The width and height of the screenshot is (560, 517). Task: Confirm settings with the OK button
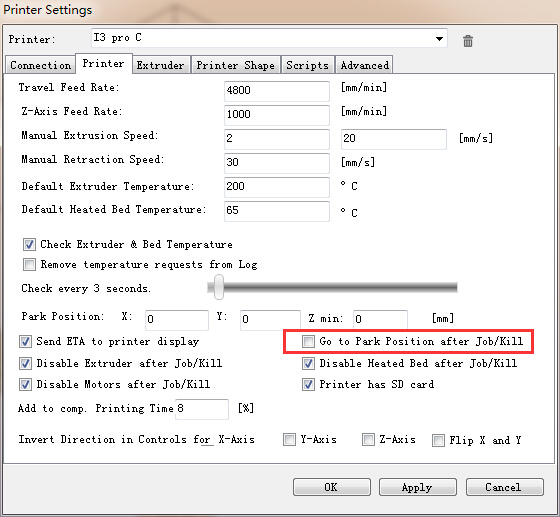click(331, 487)
